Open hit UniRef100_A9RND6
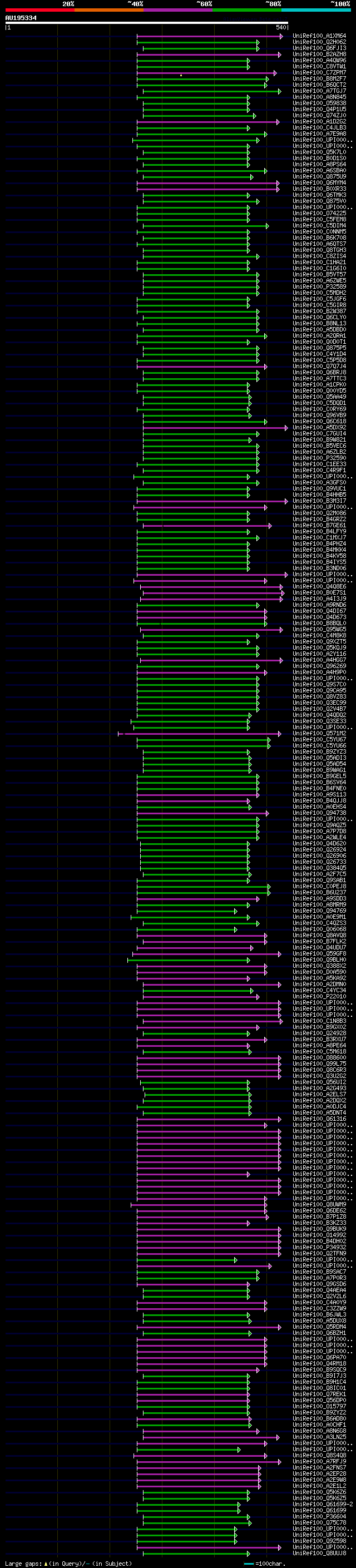The width and height of the screenshot is (356, 1568). [x=319, y=605]
